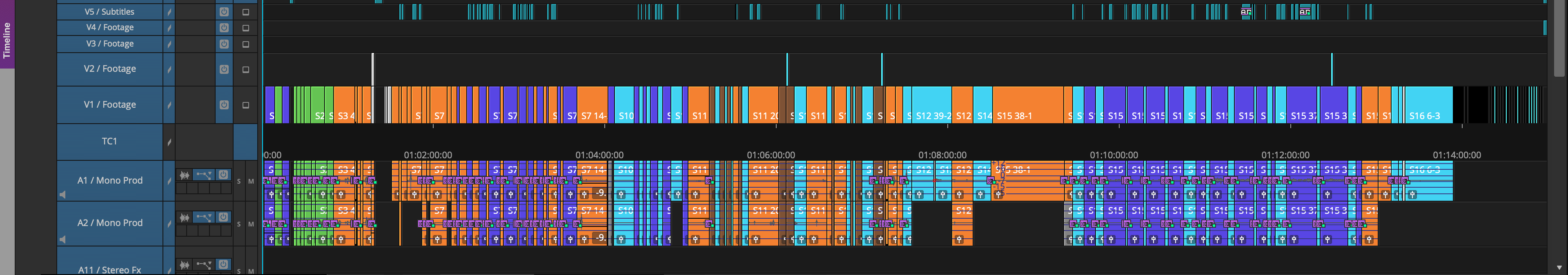Image resolution: width=1568 pixels, height=275 pixels.
Task: Click the monitor icon on V3 / Footage
Action: [x=246, y=44]
